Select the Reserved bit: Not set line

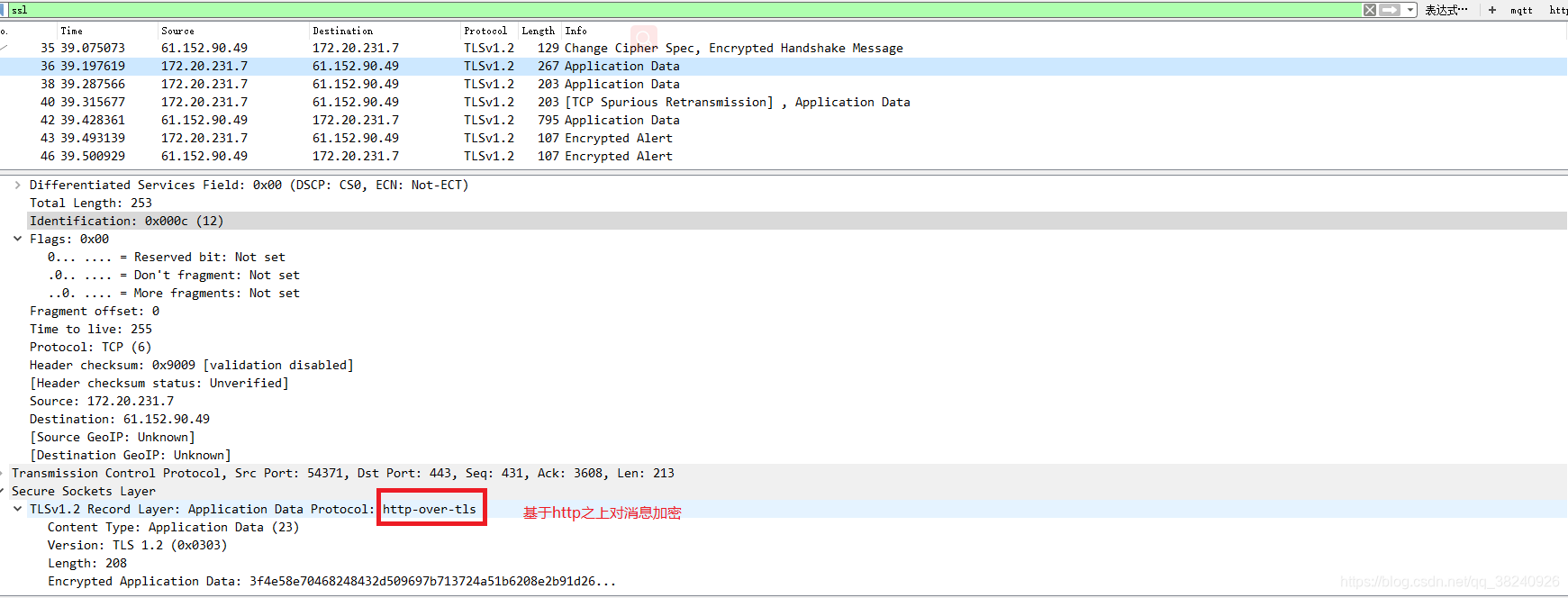point(166,257)
